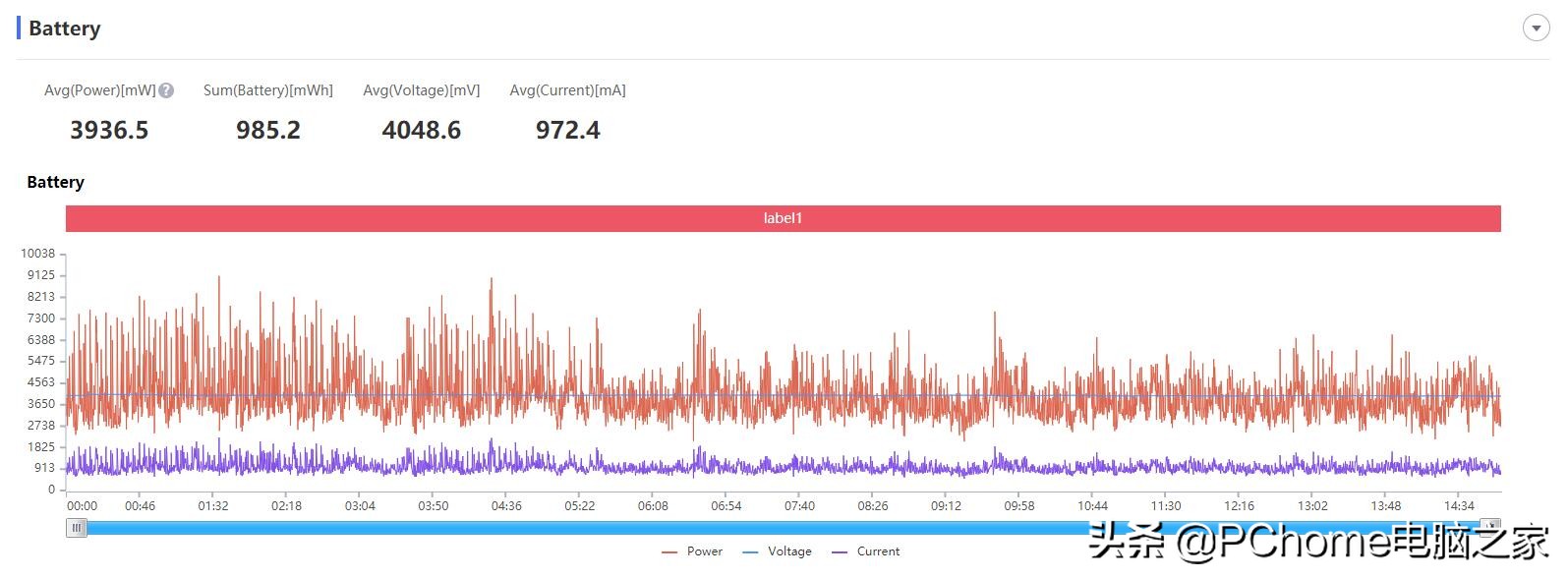Image resolution: width=1568 pixels, height=579 pixels.
Task: Click the Battery section heading at top
Action: tap(65, 29)
